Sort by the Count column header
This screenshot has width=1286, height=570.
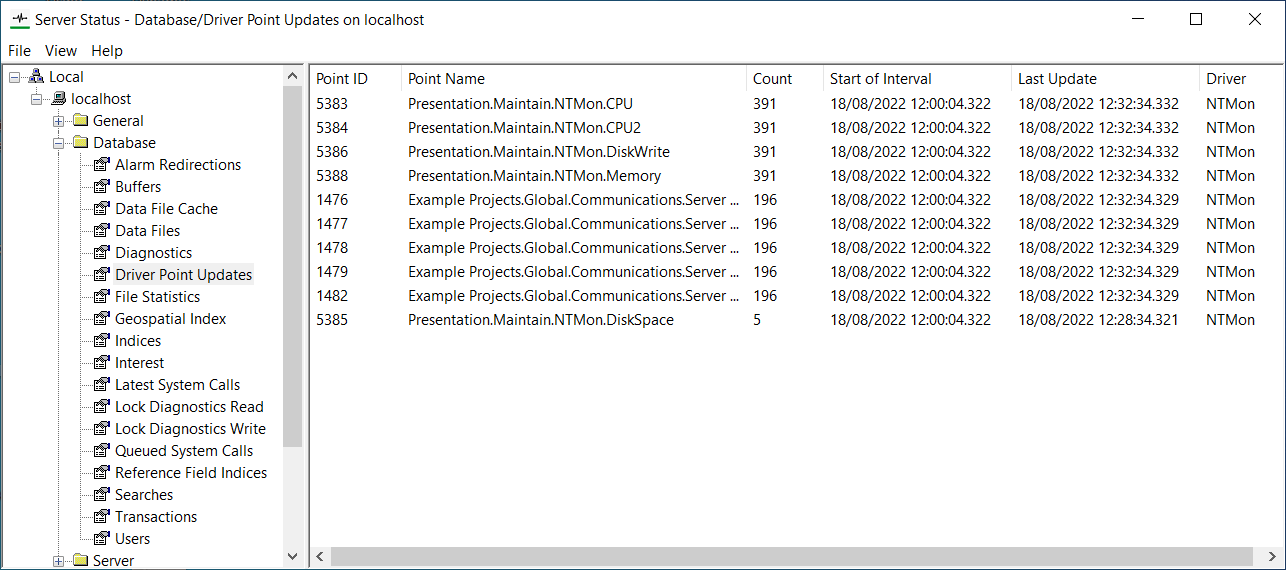772,79
